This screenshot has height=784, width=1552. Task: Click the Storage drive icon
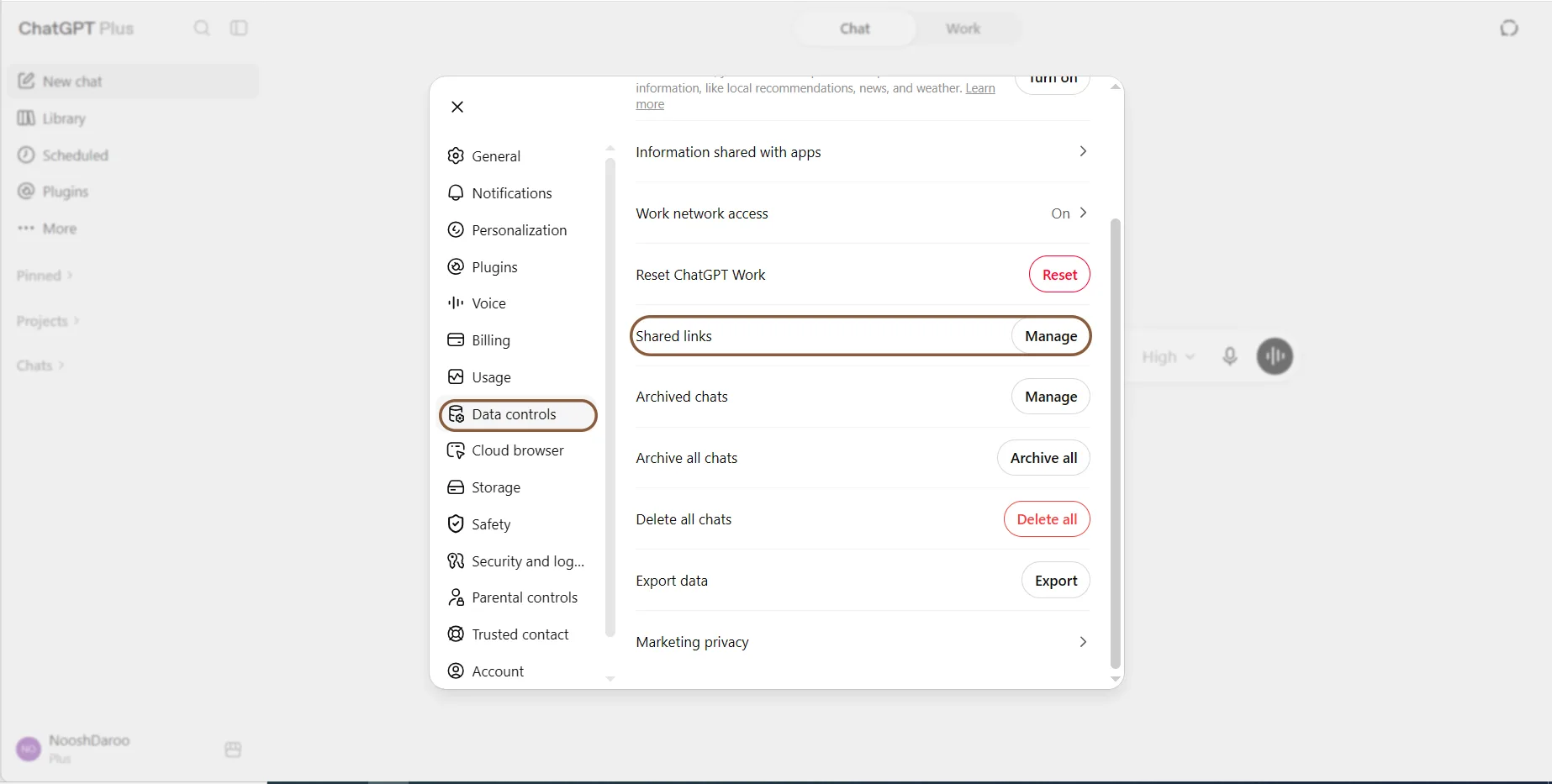[456, 487]
